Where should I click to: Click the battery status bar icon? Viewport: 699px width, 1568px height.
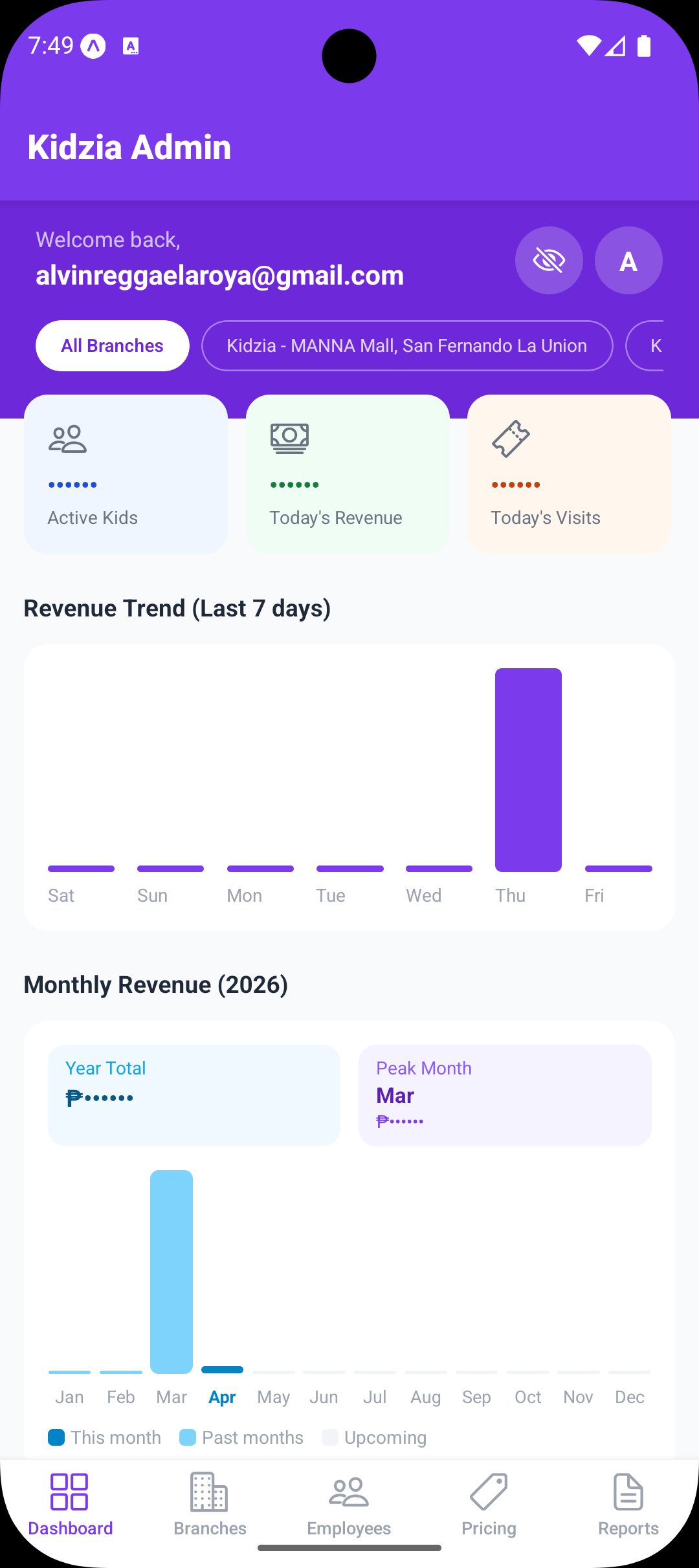point(644,46)
